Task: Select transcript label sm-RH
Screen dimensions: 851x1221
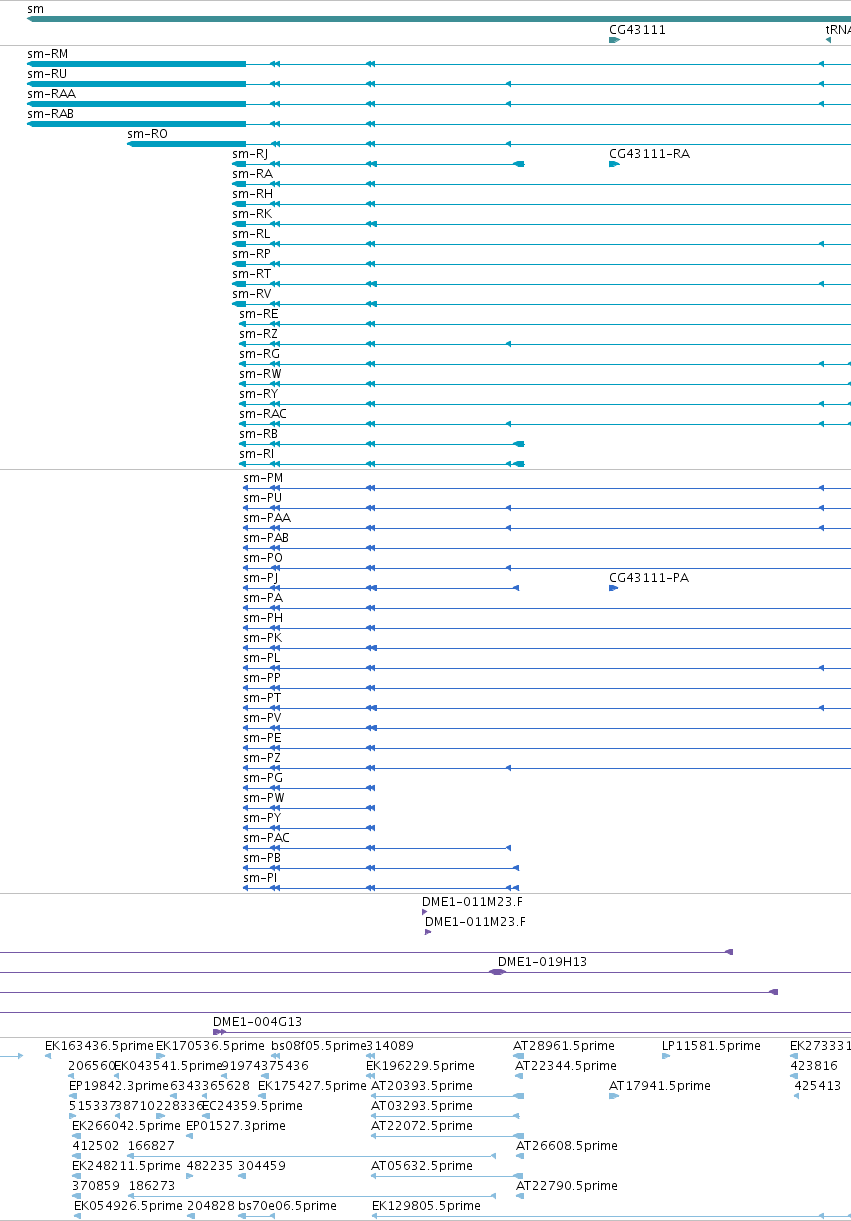Action: [x=252, y=194]
